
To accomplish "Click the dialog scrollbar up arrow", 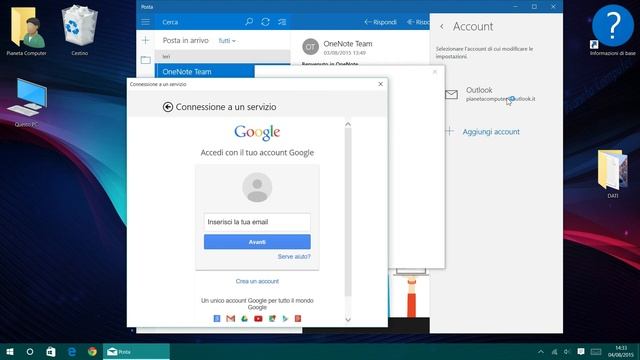I will pos(348,124).
